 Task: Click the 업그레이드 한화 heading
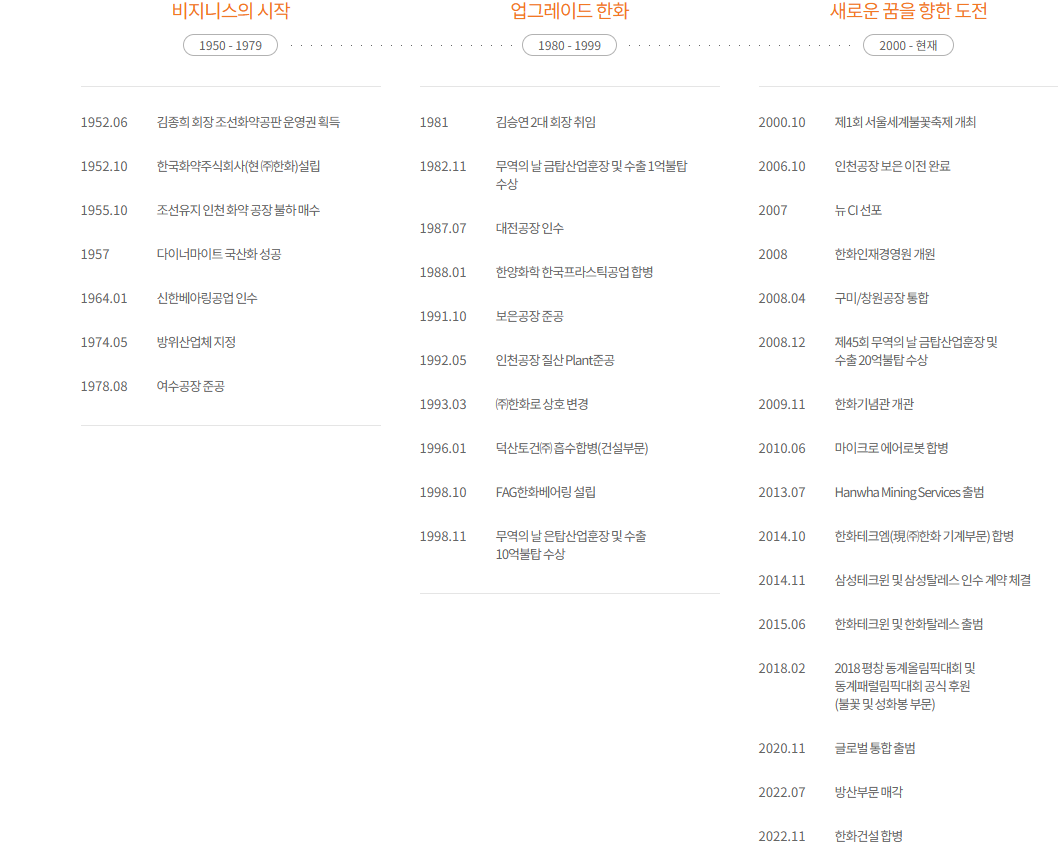coord(569,11)
